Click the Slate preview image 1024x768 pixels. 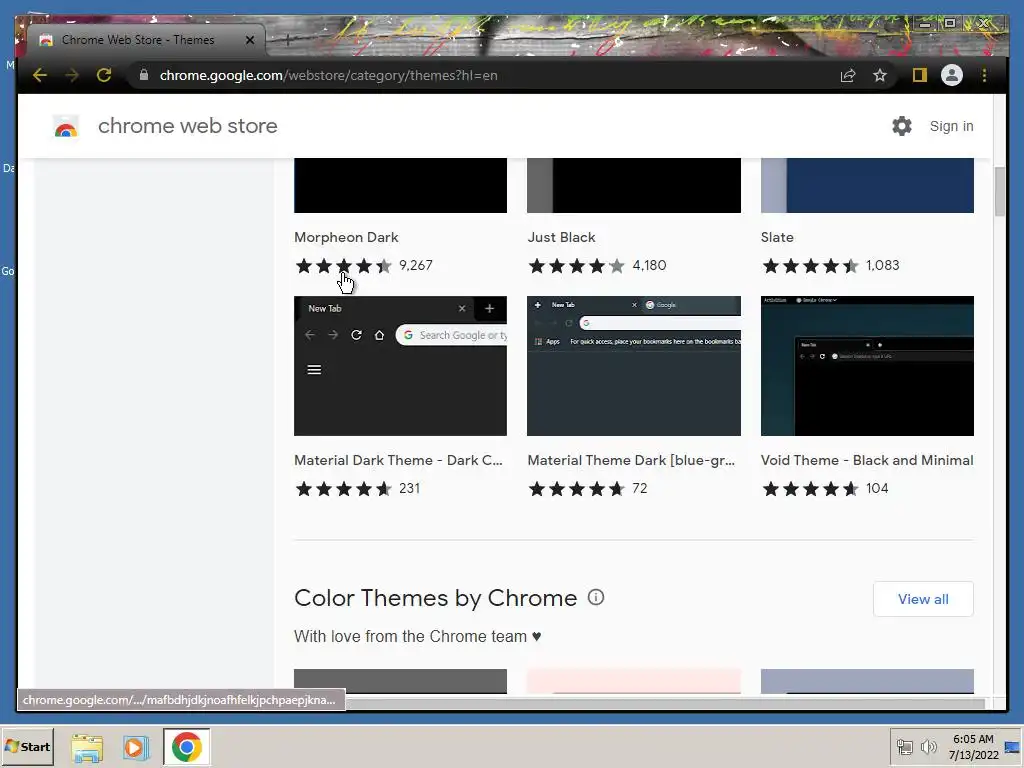pyautogui.click(x=867, y=185)
